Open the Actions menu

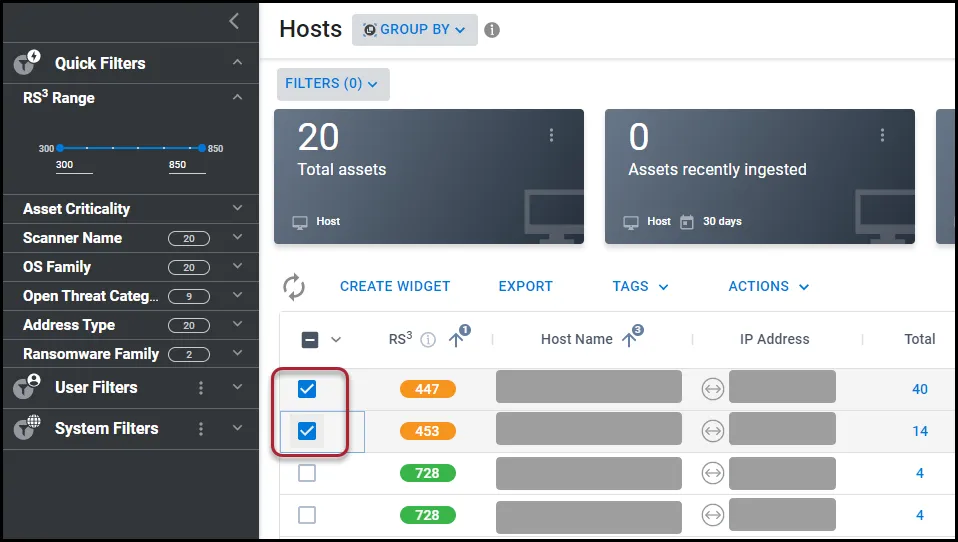(769, 287)
